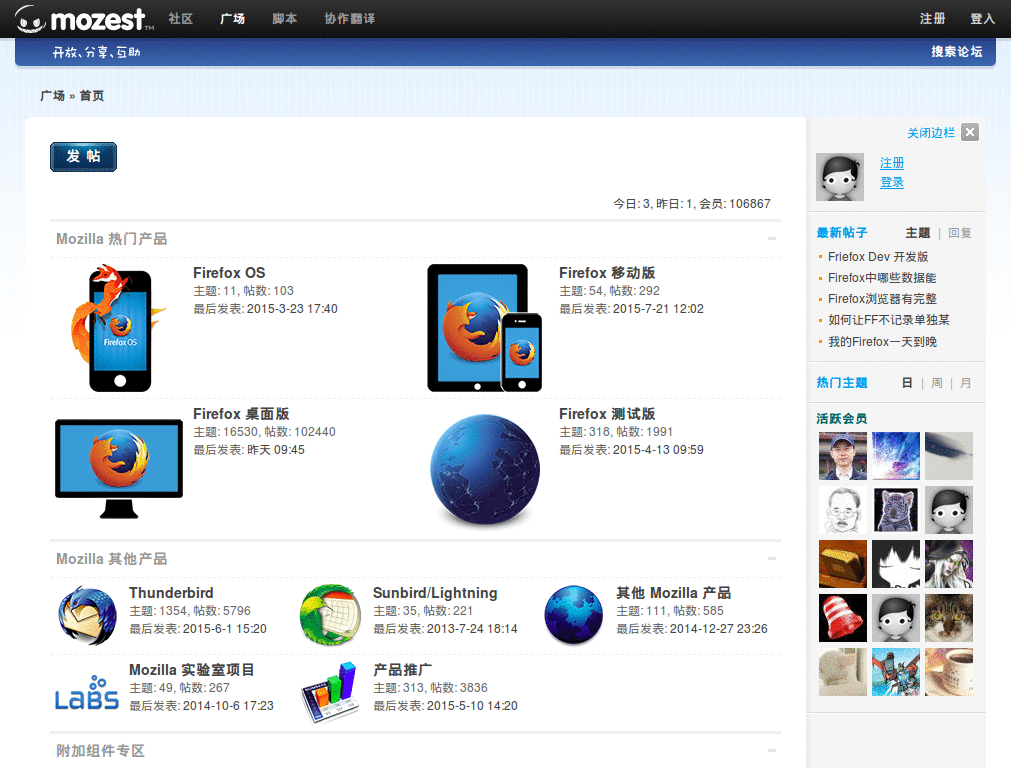Show hot topics for 周
1024x768 pixels.
click(x=936, y=383)
